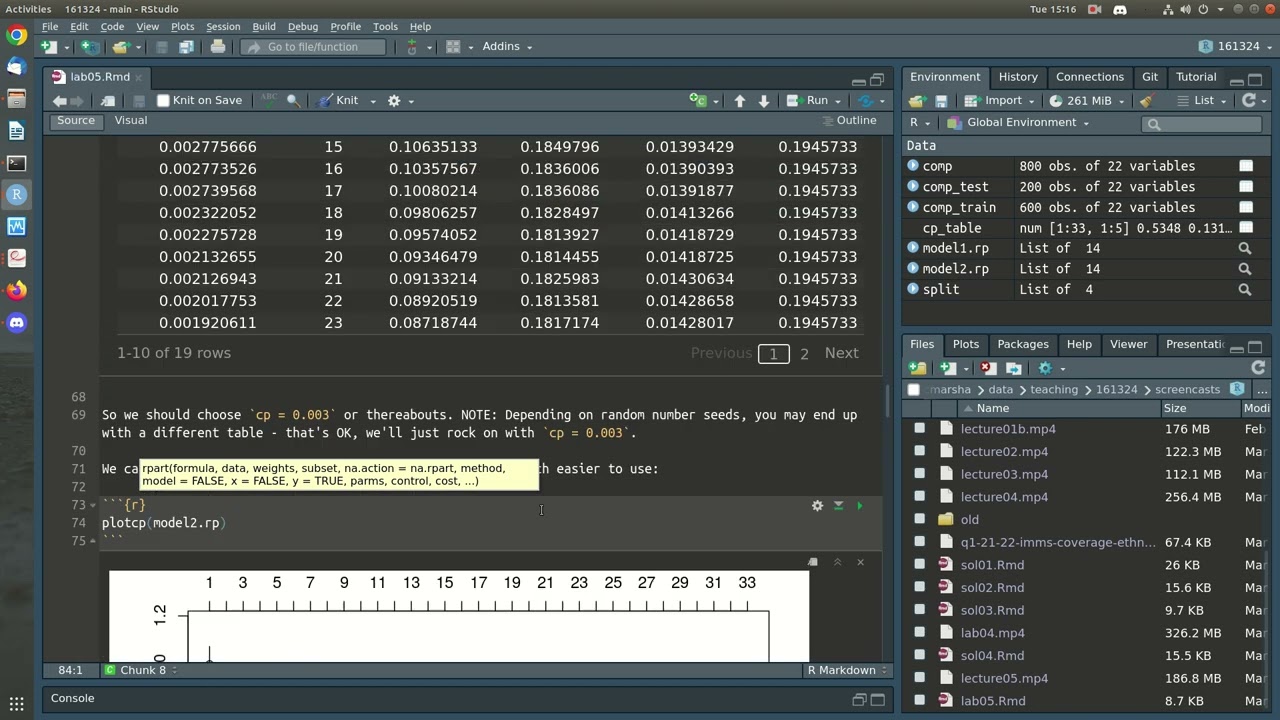Viewport: 1280px width, 720px height.
Task: Open lecture05.mp4 file link
Action: [x=1004, y=678]
